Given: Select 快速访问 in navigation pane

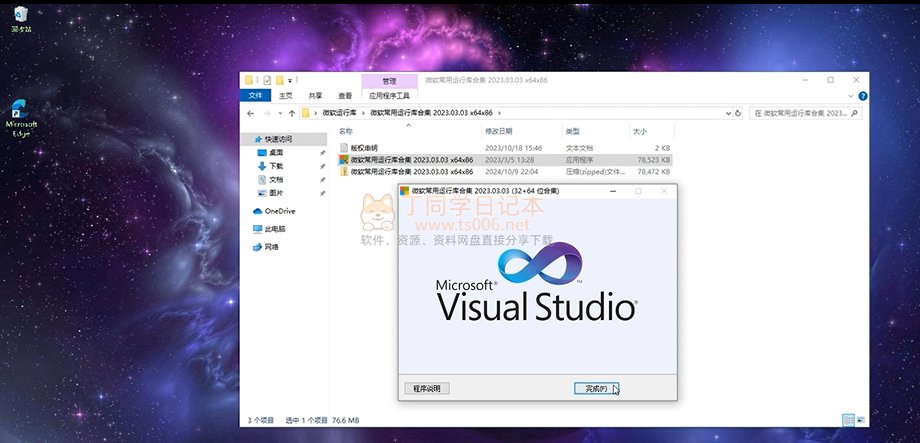Looking at the screenshot, I should tap(278, 140).
